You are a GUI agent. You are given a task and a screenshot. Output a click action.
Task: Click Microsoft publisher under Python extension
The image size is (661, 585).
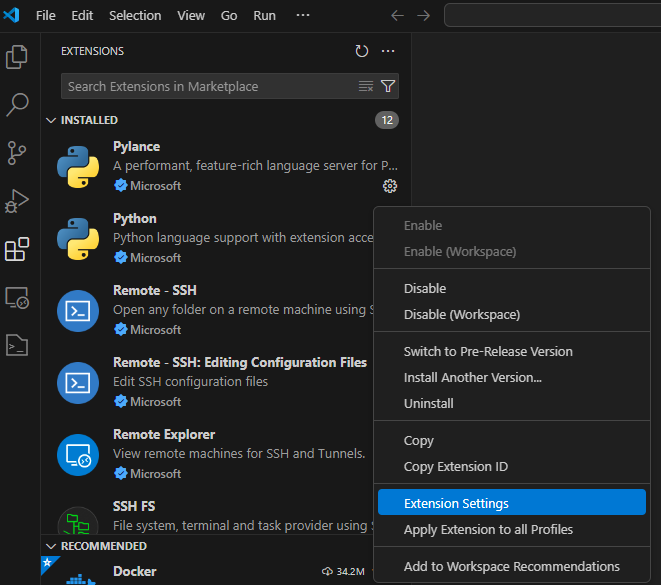pos(156,258)
